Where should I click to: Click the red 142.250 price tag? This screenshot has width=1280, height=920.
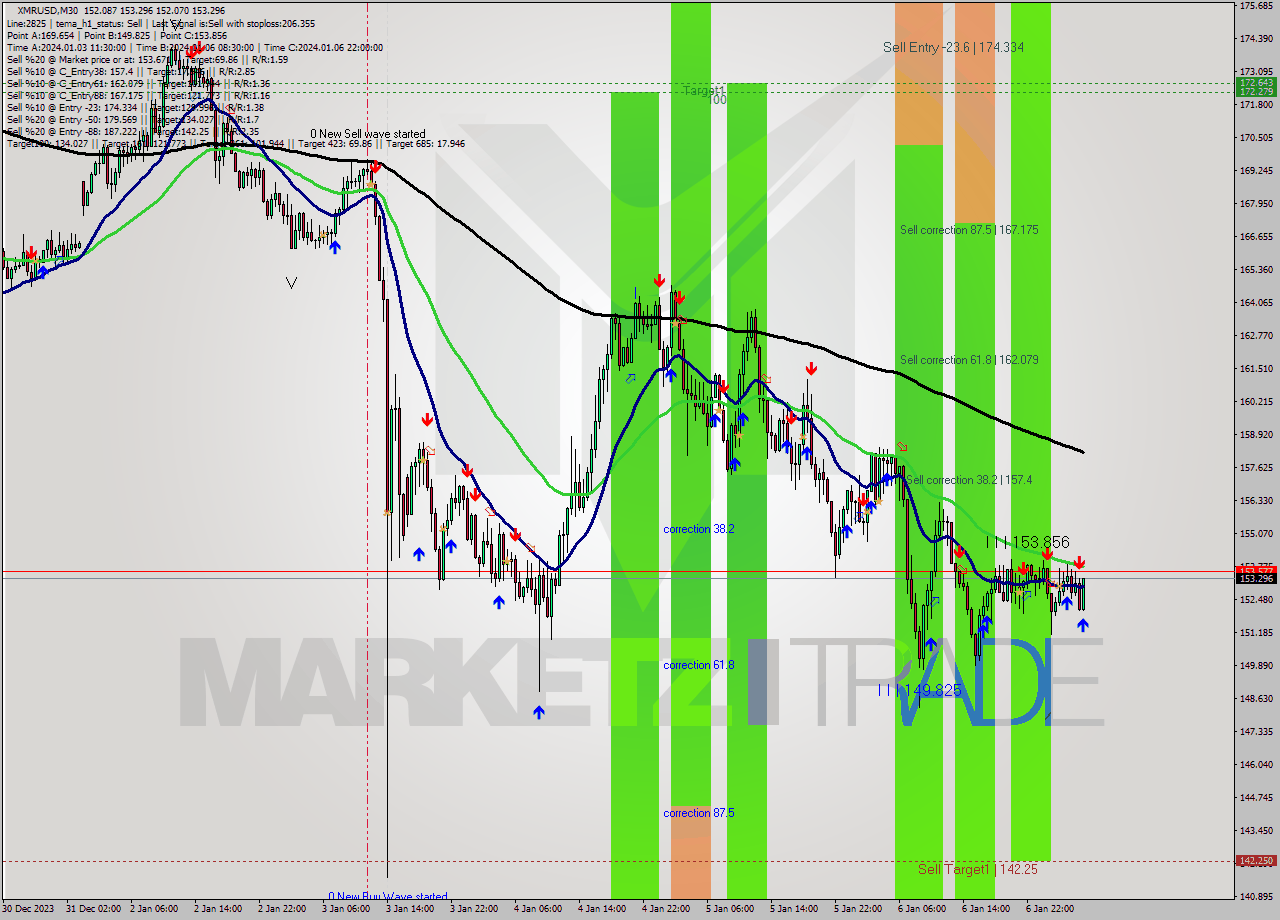[x=1256, y=860]
